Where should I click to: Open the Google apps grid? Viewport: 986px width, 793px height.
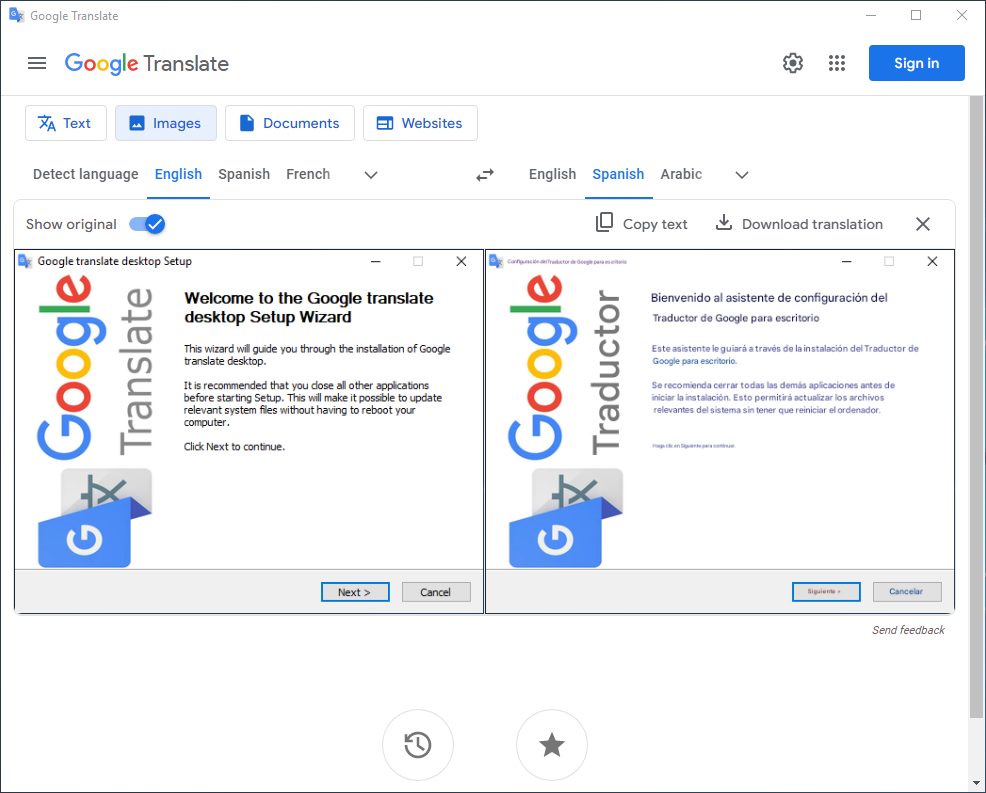pyautogui.click(x=836, y=63)
